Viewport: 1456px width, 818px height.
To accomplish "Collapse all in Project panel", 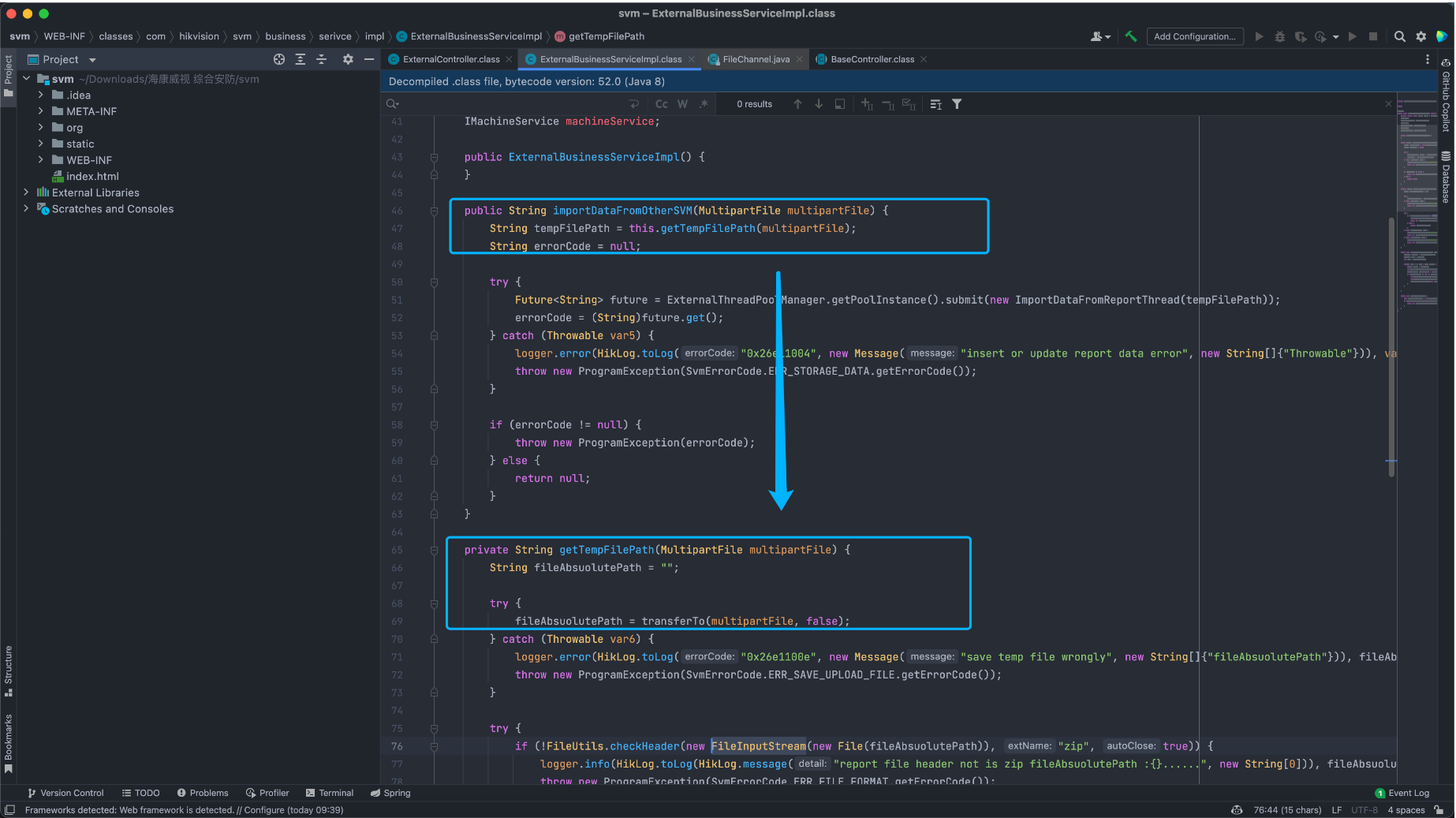I will 322,59.
